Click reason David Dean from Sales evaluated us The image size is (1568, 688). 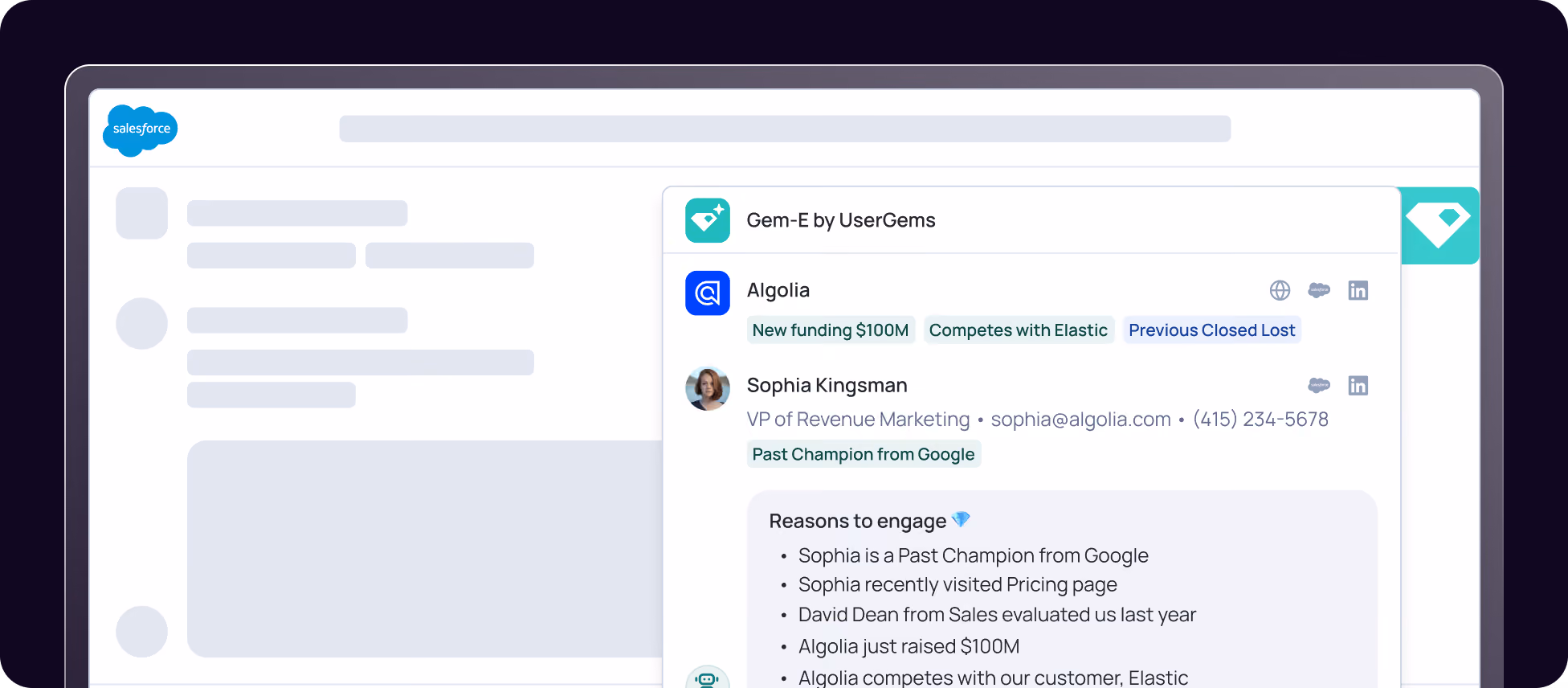[998, 615]
